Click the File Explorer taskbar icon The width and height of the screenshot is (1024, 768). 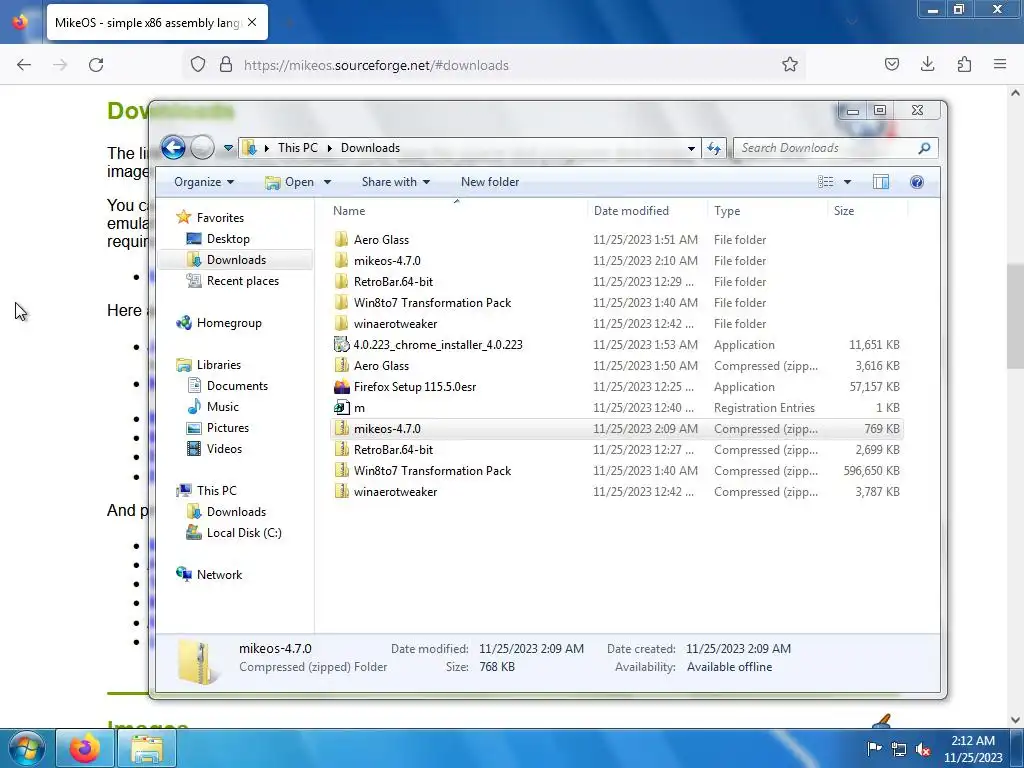(x=148, y=748)
